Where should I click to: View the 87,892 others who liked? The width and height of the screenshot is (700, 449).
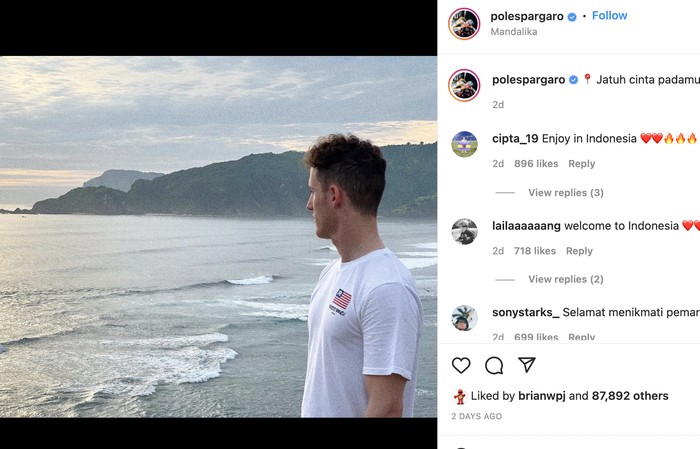tap(630, 396)
